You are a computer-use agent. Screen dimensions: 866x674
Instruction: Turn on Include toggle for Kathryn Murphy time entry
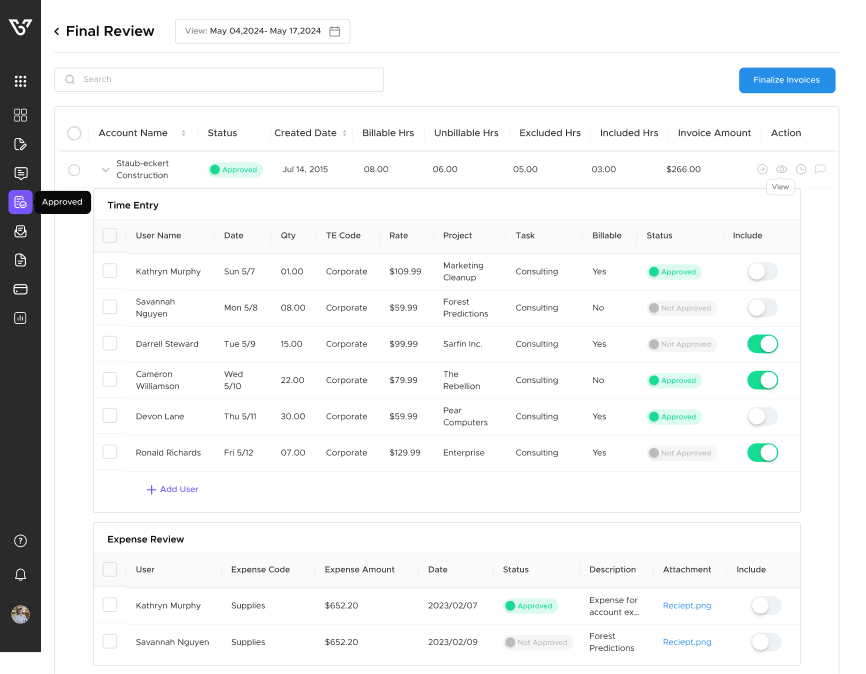762,272
